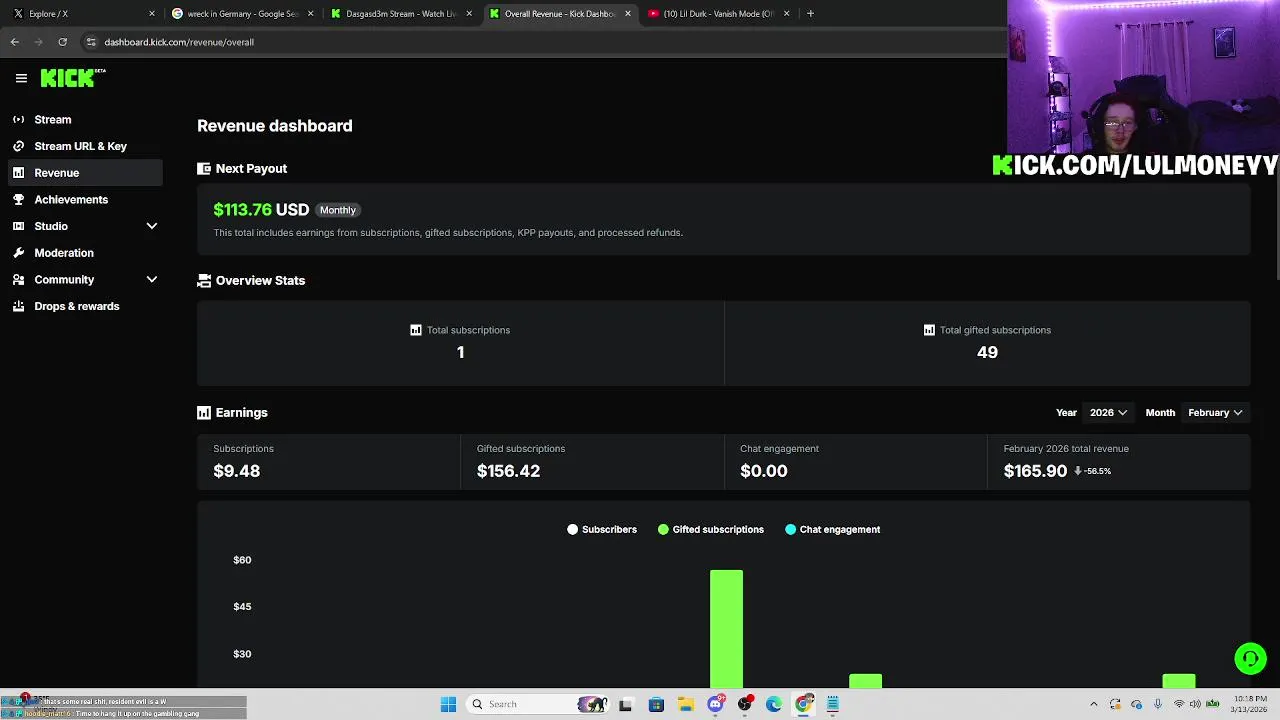Open the volume speaker tray icon
Screen dimensions: 1280x720
(1195, 704)
